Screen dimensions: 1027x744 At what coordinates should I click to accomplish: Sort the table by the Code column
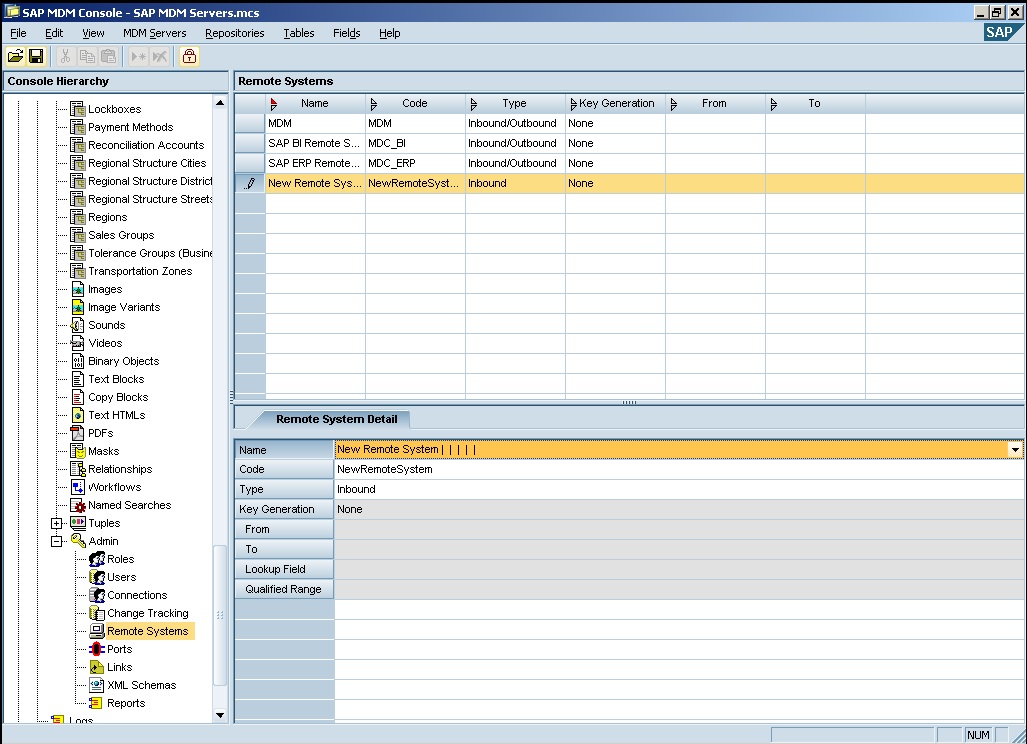click(417, 103)
